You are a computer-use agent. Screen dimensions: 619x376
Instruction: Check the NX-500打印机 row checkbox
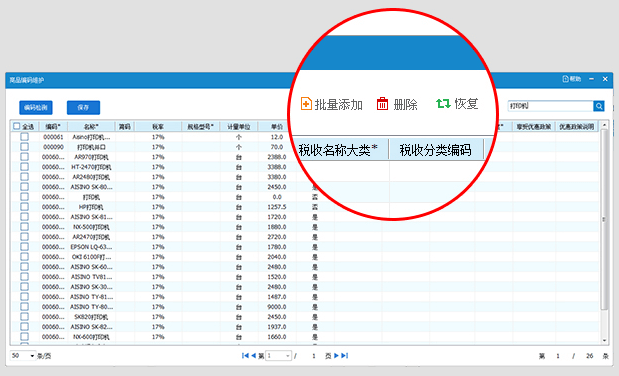[x=24, y=227]
